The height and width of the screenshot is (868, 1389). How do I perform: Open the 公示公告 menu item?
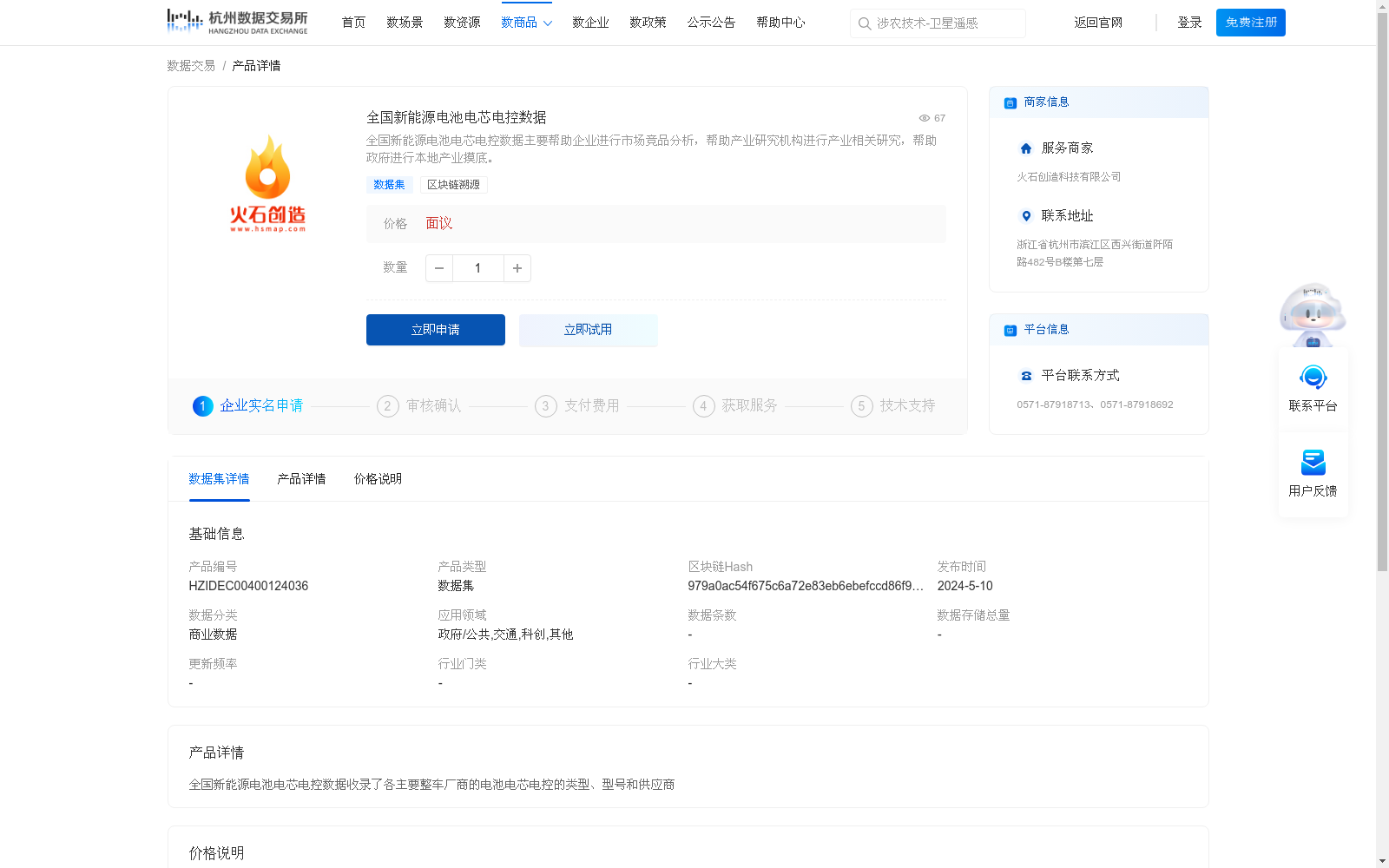[711, 23]
